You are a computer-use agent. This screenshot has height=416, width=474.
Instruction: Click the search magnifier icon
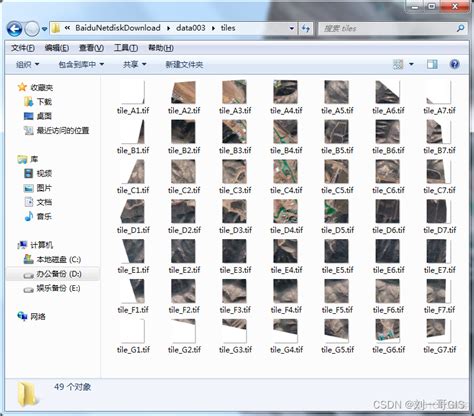[x=460, y=28]
